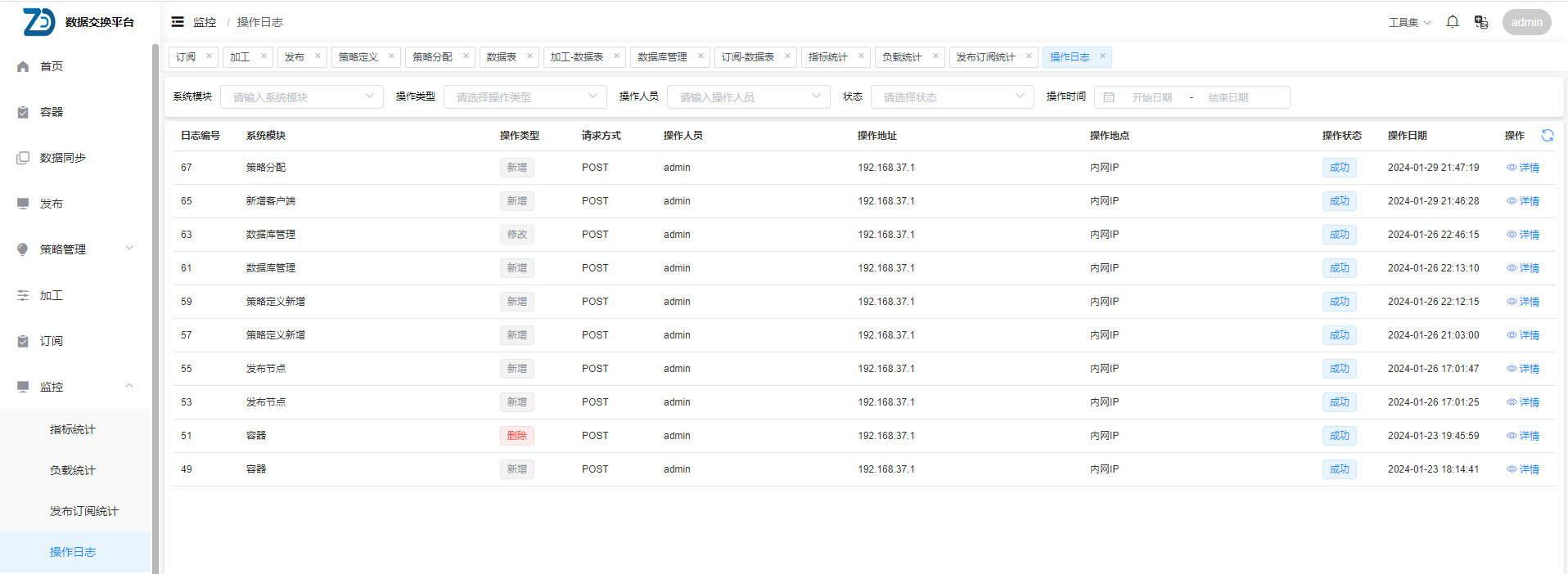Click the admin avatar button
The width and height of the screenshot is (1568, 574).
tap(1526, 22)
